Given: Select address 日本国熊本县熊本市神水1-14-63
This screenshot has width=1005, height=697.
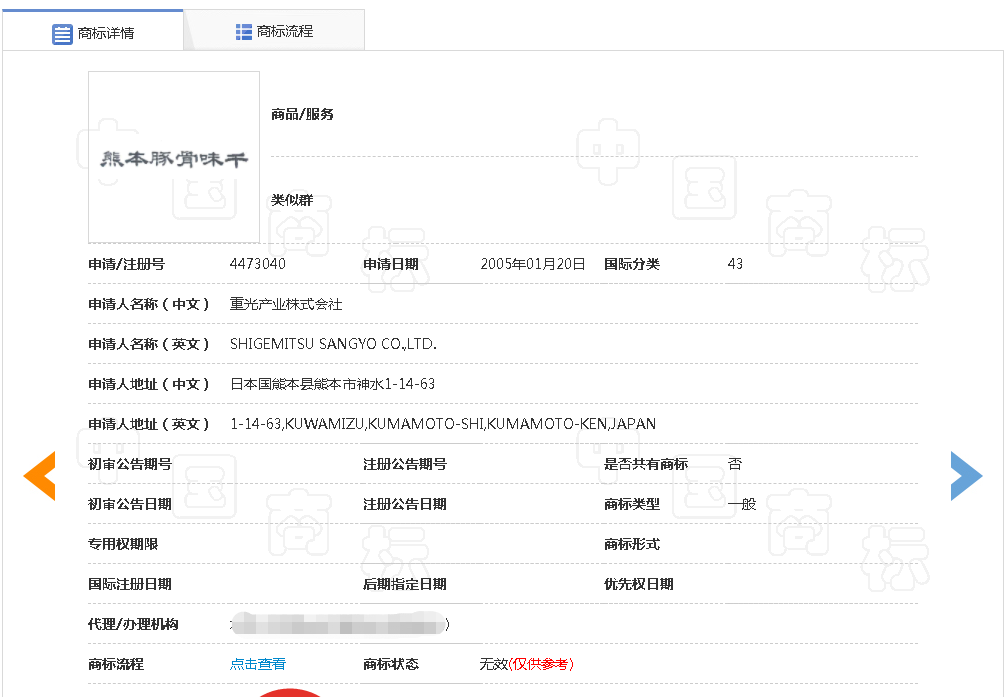Looking at the screenshot, I should [x=333, y=383].
